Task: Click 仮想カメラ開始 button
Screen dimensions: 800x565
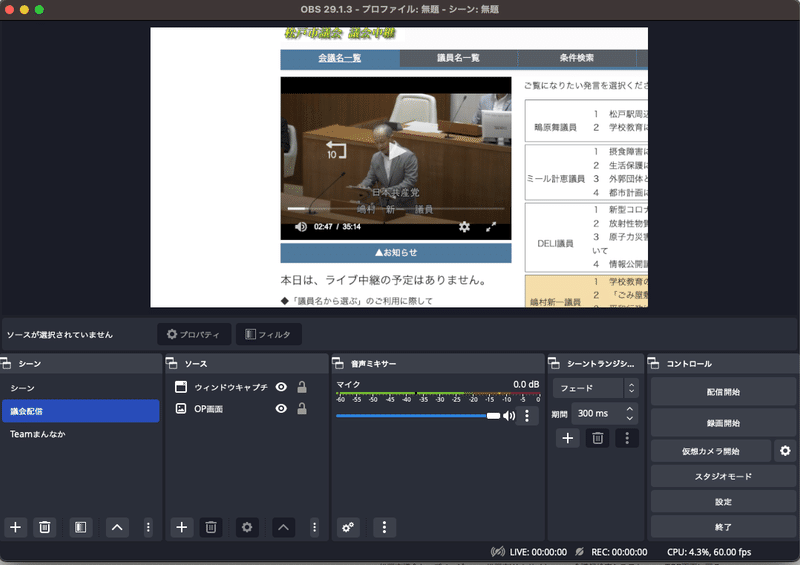Action: click(711, 451)
